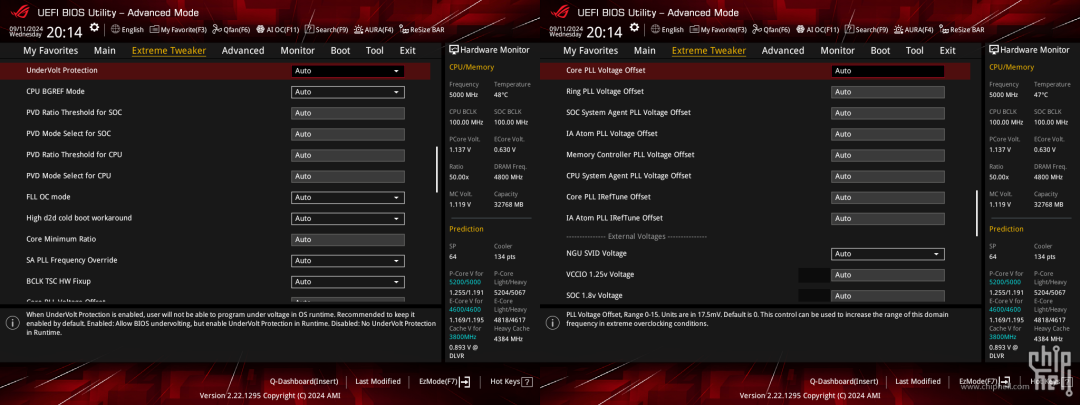The height and width of the screenshot is (405, 1080).
Task: Expand FLL OC mode dropdown
Action: [347, 198]
